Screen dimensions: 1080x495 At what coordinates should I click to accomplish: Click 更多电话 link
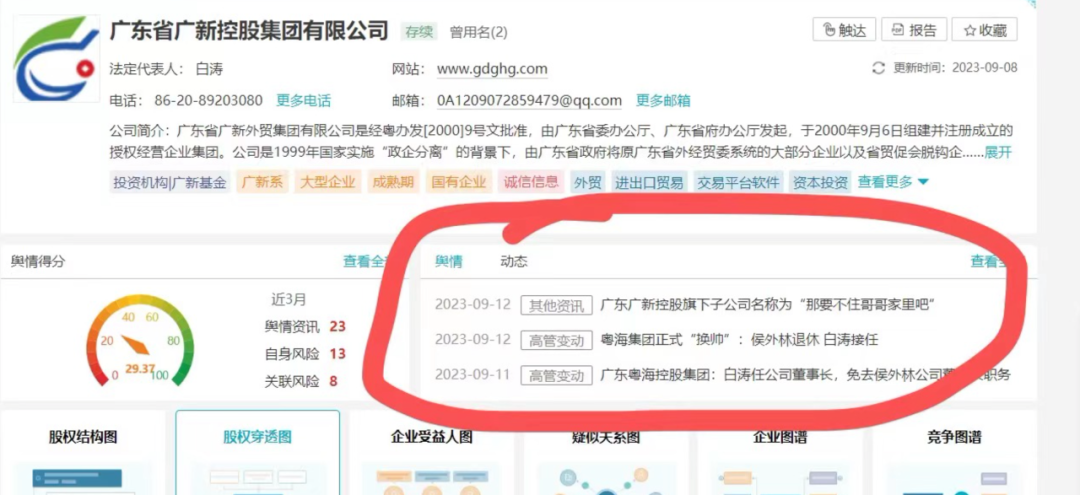click(303, 101)
